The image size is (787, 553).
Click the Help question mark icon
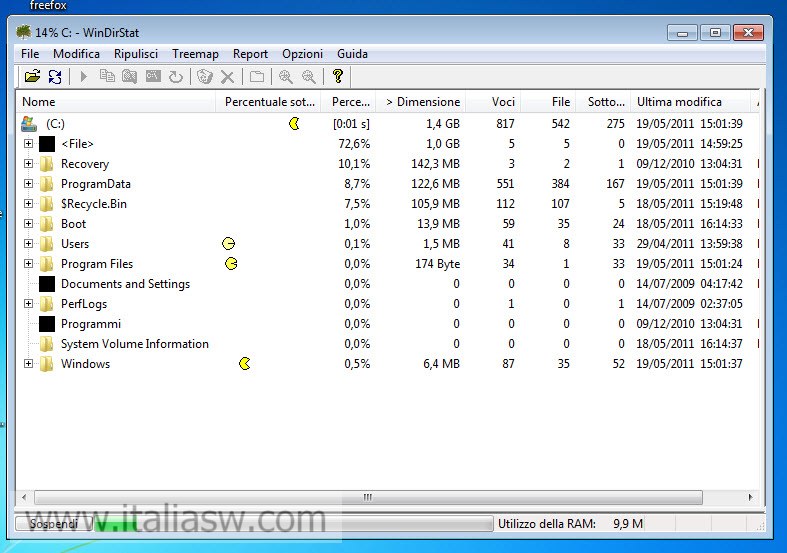pos(338,76)
